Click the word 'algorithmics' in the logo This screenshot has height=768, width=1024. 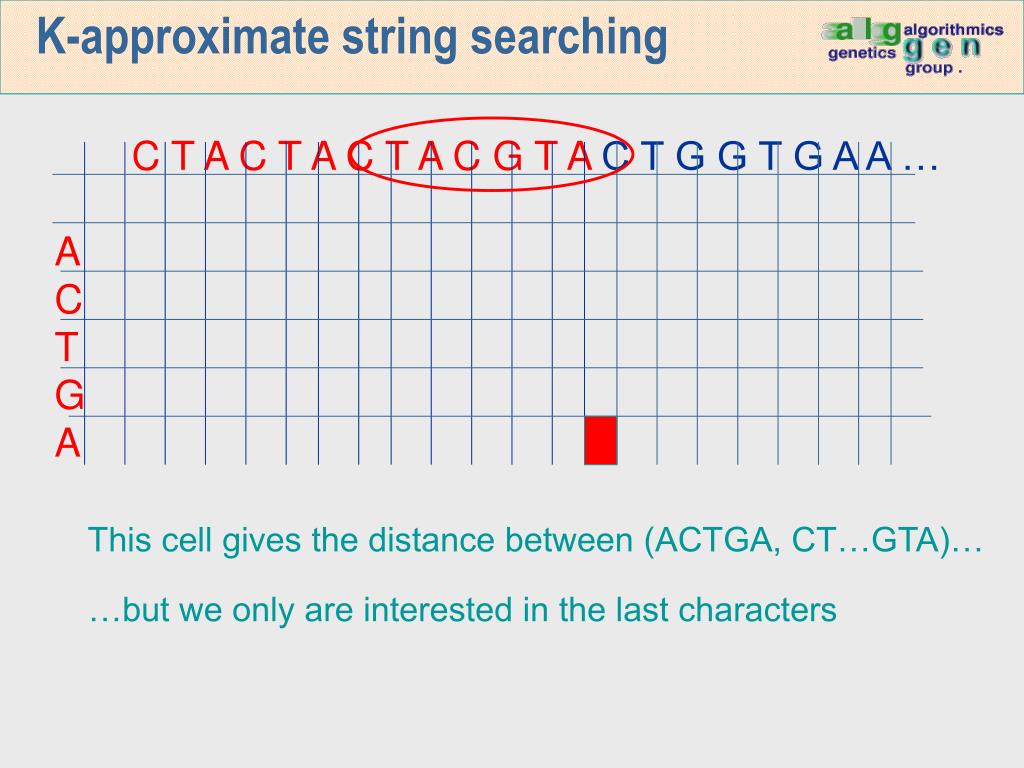coord(953,29)
